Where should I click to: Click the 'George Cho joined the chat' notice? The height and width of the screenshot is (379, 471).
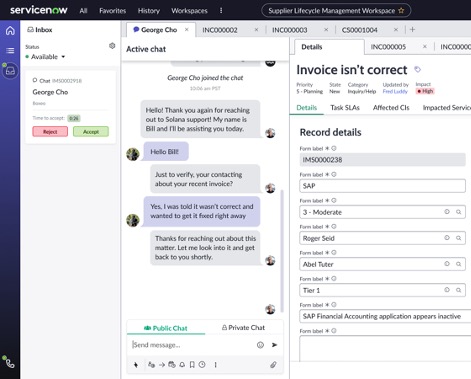[205, 78]
